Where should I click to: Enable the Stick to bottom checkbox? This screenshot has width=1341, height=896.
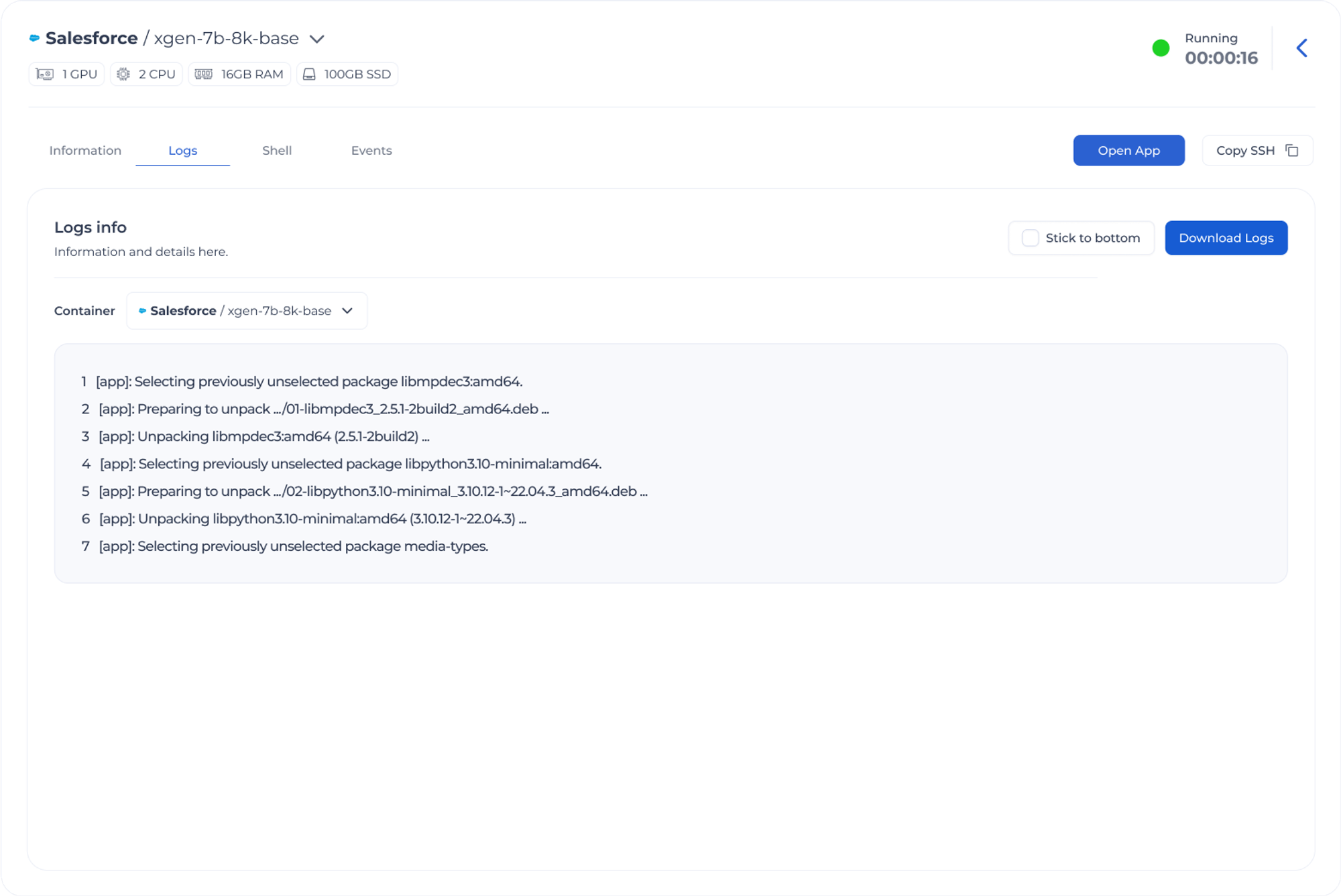(x=1031, y=238)
